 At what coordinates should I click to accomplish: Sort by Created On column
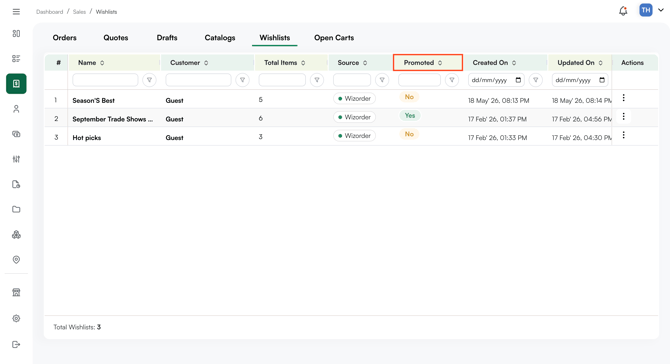[x=514, y=63]
